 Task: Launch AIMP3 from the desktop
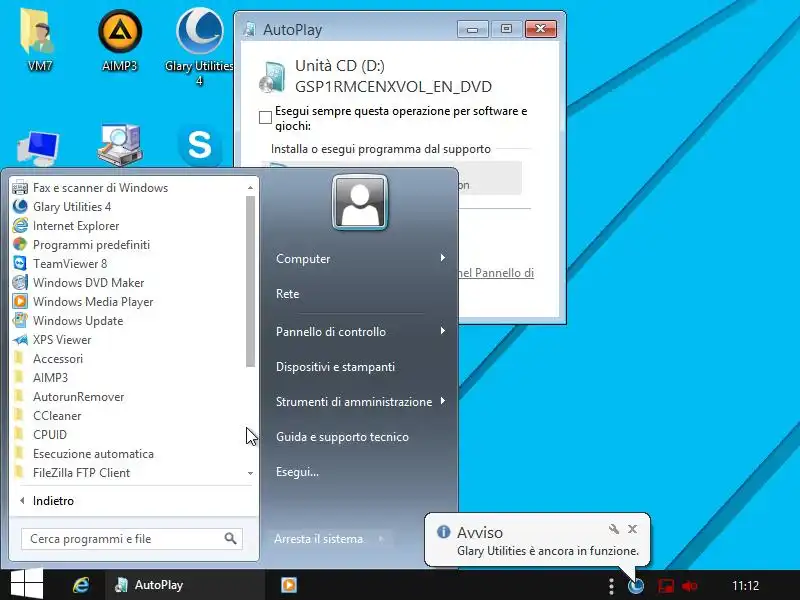119,40
